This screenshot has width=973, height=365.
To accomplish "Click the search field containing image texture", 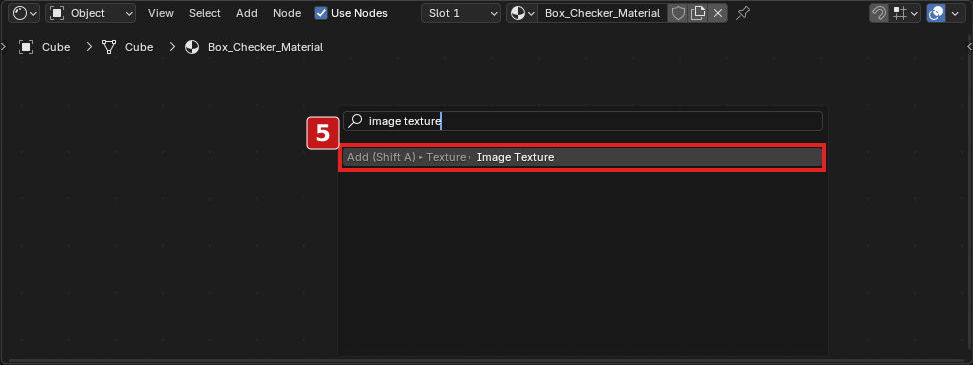I will click(x=583, y=121).
